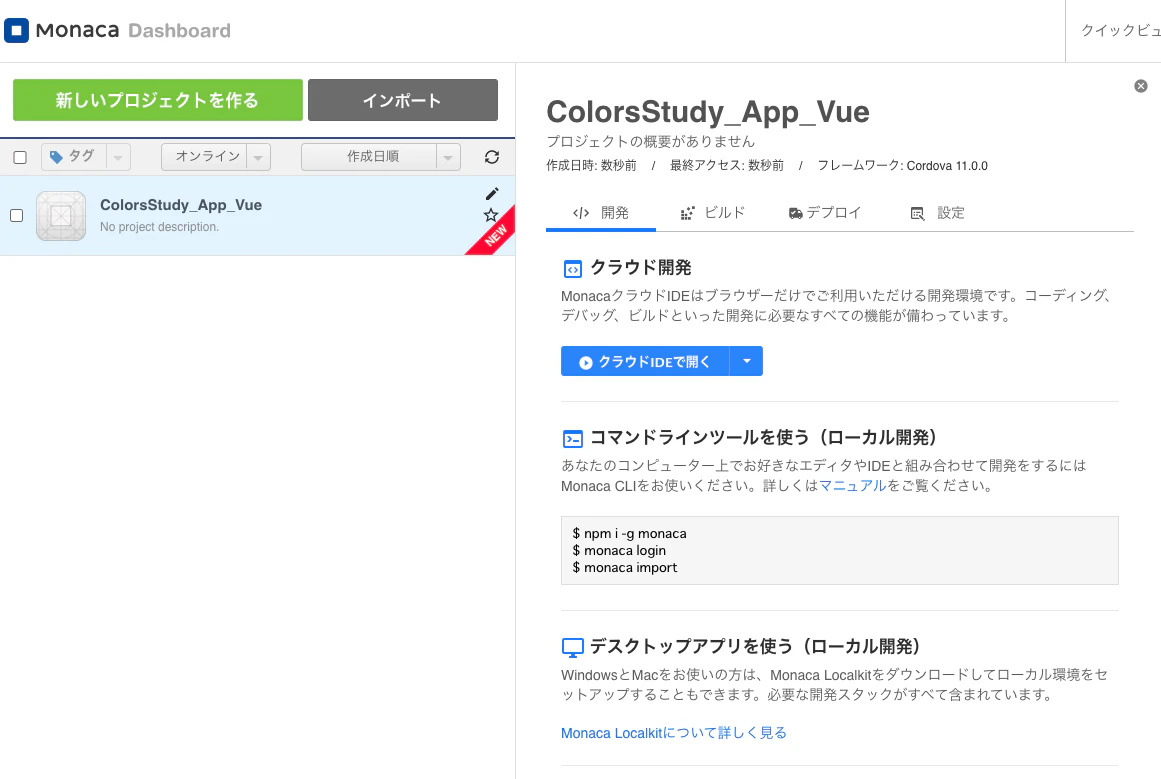
Task: Click the インポート button
Action: [403, 100]
